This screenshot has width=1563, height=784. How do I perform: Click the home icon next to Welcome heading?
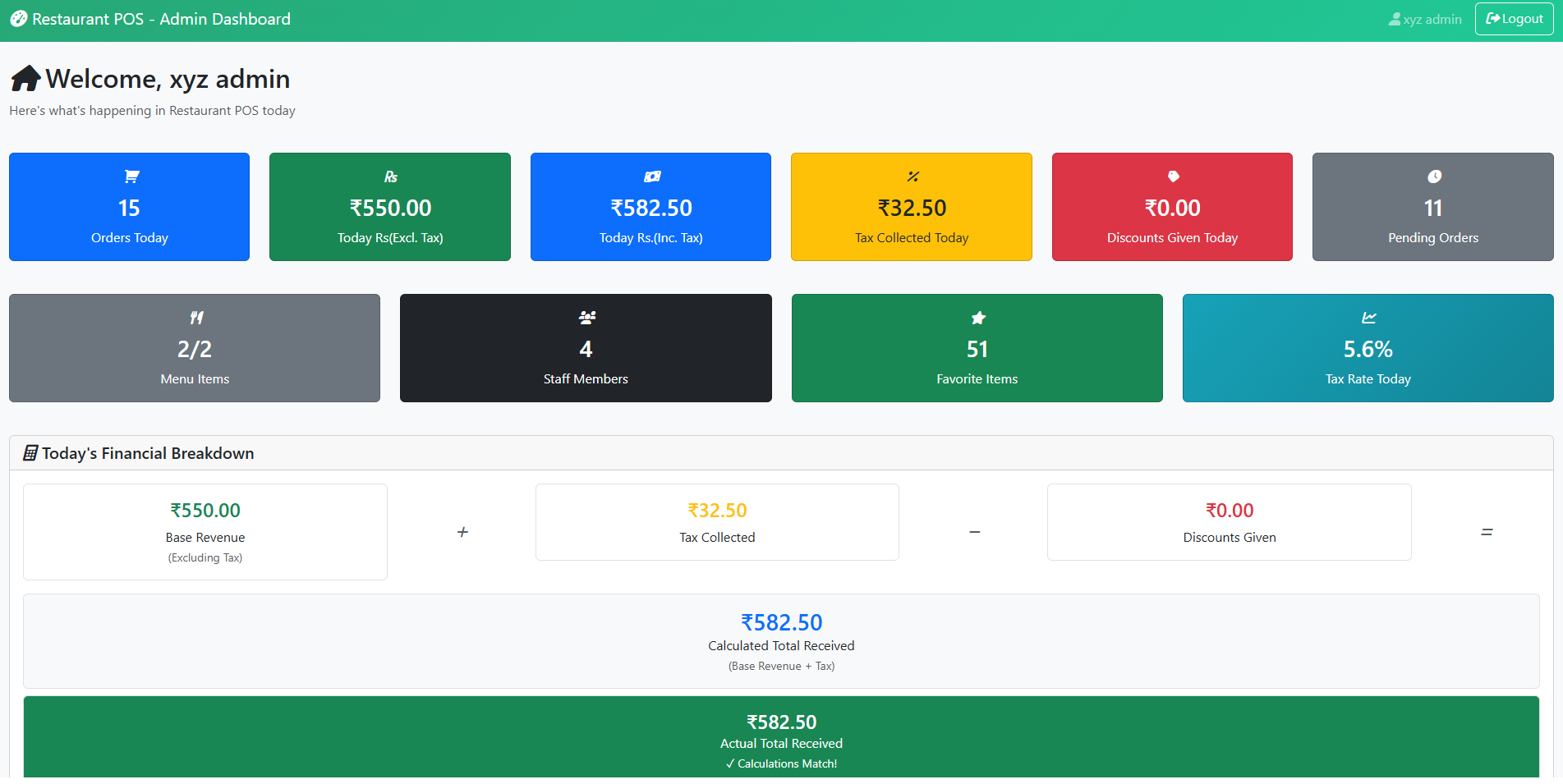point(25,77)
